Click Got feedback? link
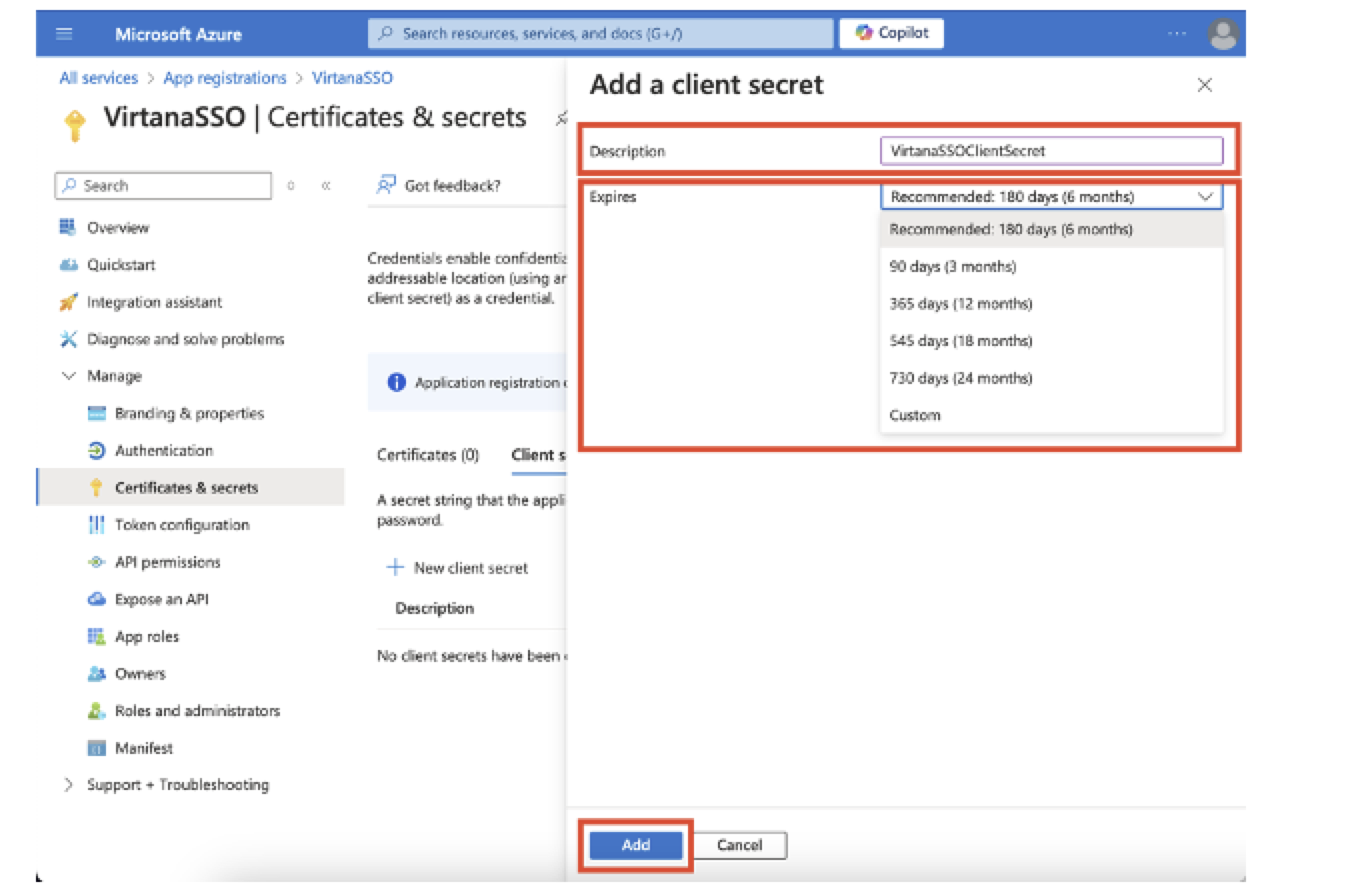This screenshot has height=892, width=1348. (x=452, y=186)
